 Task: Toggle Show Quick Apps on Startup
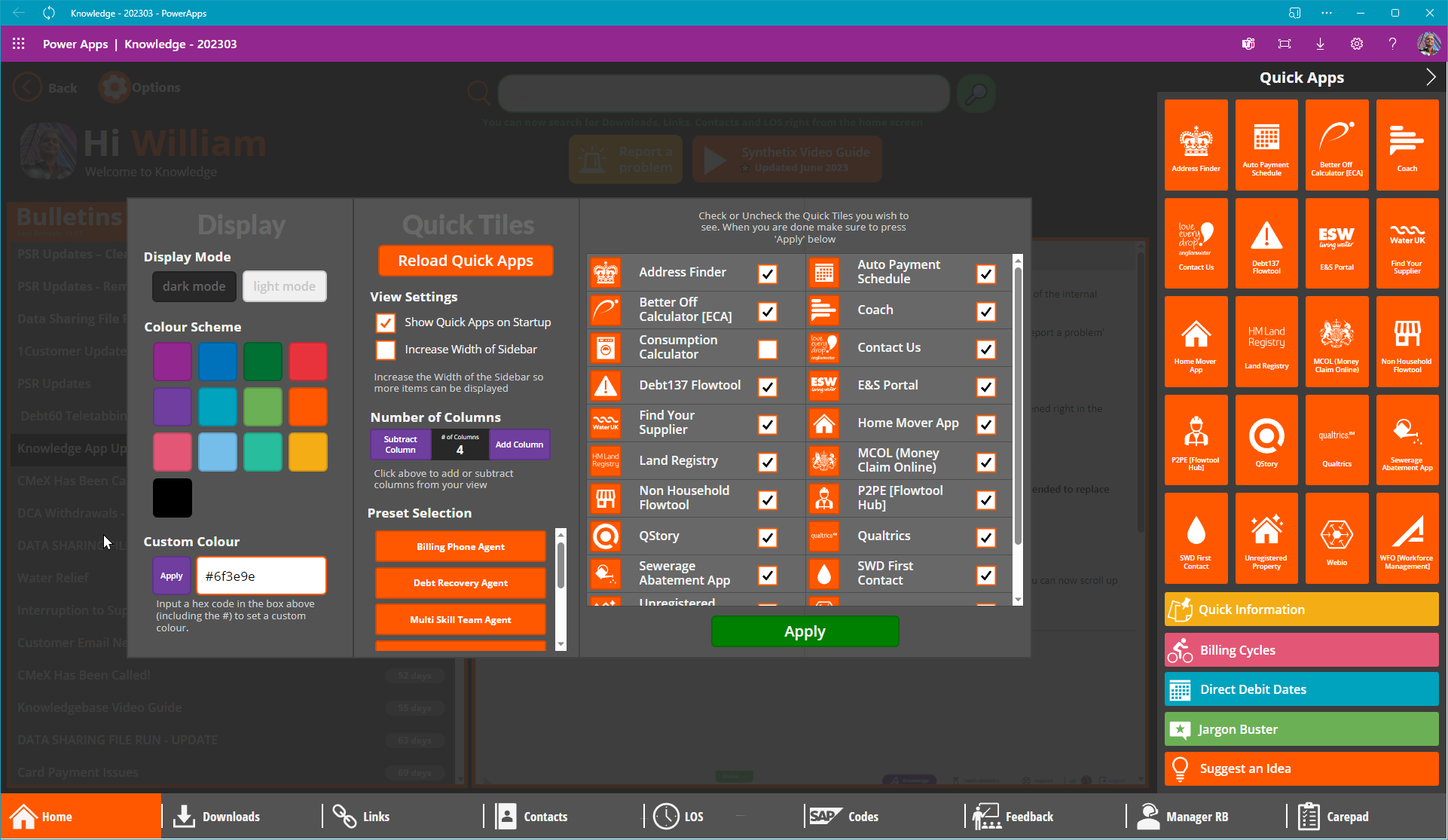[x=386, y=322]
